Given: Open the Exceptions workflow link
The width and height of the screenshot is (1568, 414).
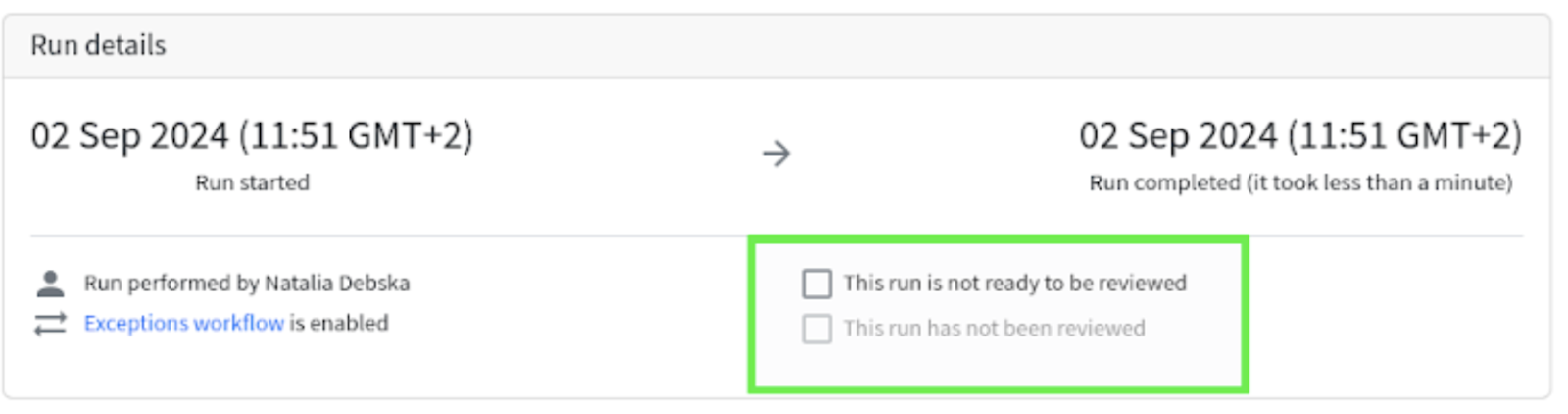Looking at the screenshot, I should 183,323.
